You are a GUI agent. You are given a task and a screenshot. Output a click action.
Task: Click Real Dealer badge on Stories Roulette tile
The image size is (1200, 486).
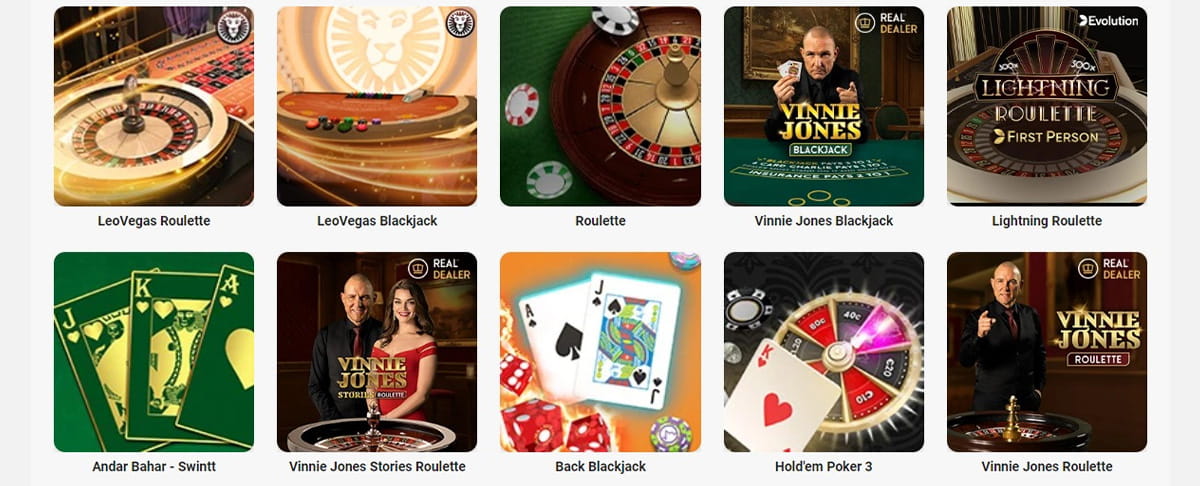pos(440,268)
